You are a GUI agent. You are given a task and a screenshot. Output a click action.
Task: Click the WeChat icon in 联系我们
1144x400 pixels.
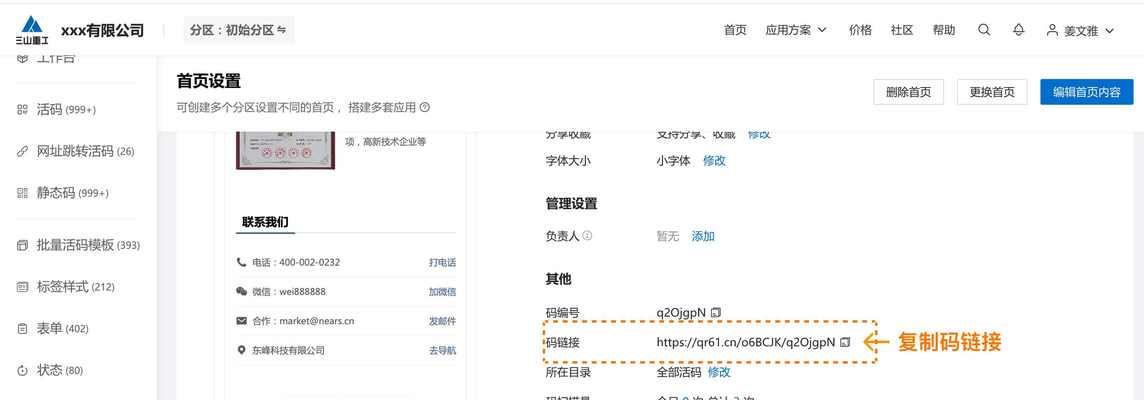point(241,291)
